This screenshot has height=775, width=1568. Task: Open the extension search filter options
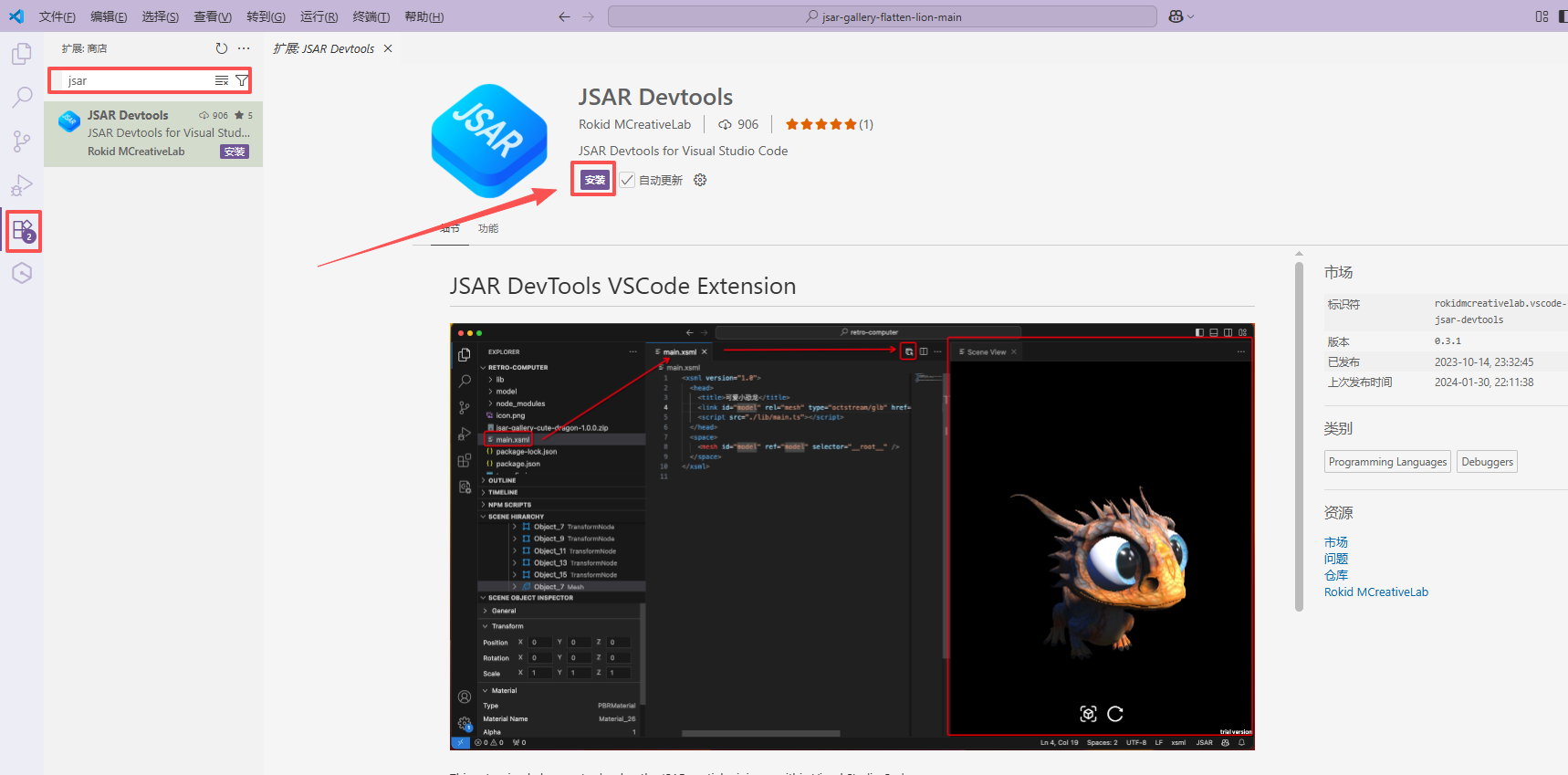pyautogui.click(x=242, y=81)
